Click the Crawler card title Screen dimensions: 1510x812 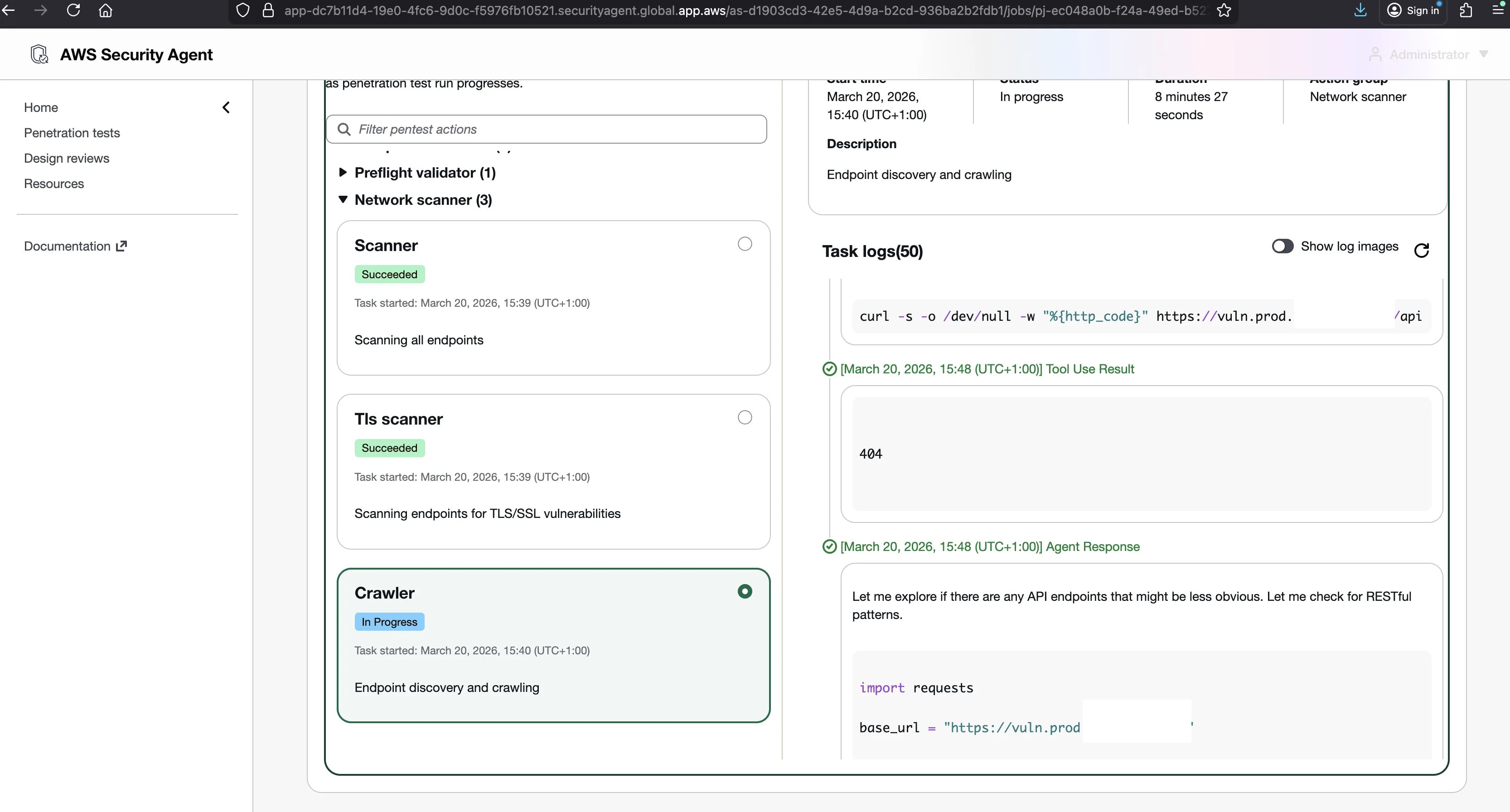(384, 593)
